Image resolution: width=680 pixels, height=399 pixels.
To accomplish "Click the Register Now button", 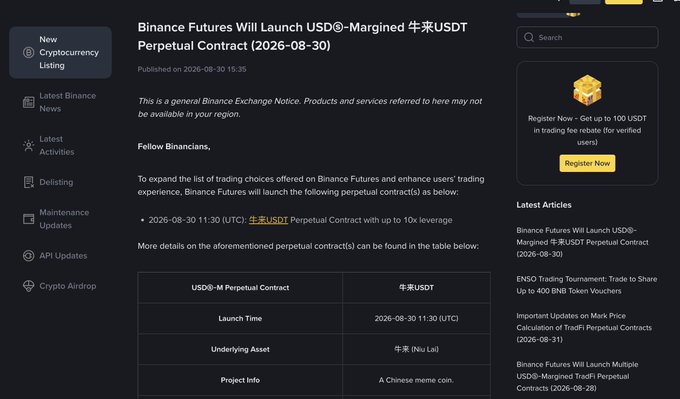I will 587,164.
